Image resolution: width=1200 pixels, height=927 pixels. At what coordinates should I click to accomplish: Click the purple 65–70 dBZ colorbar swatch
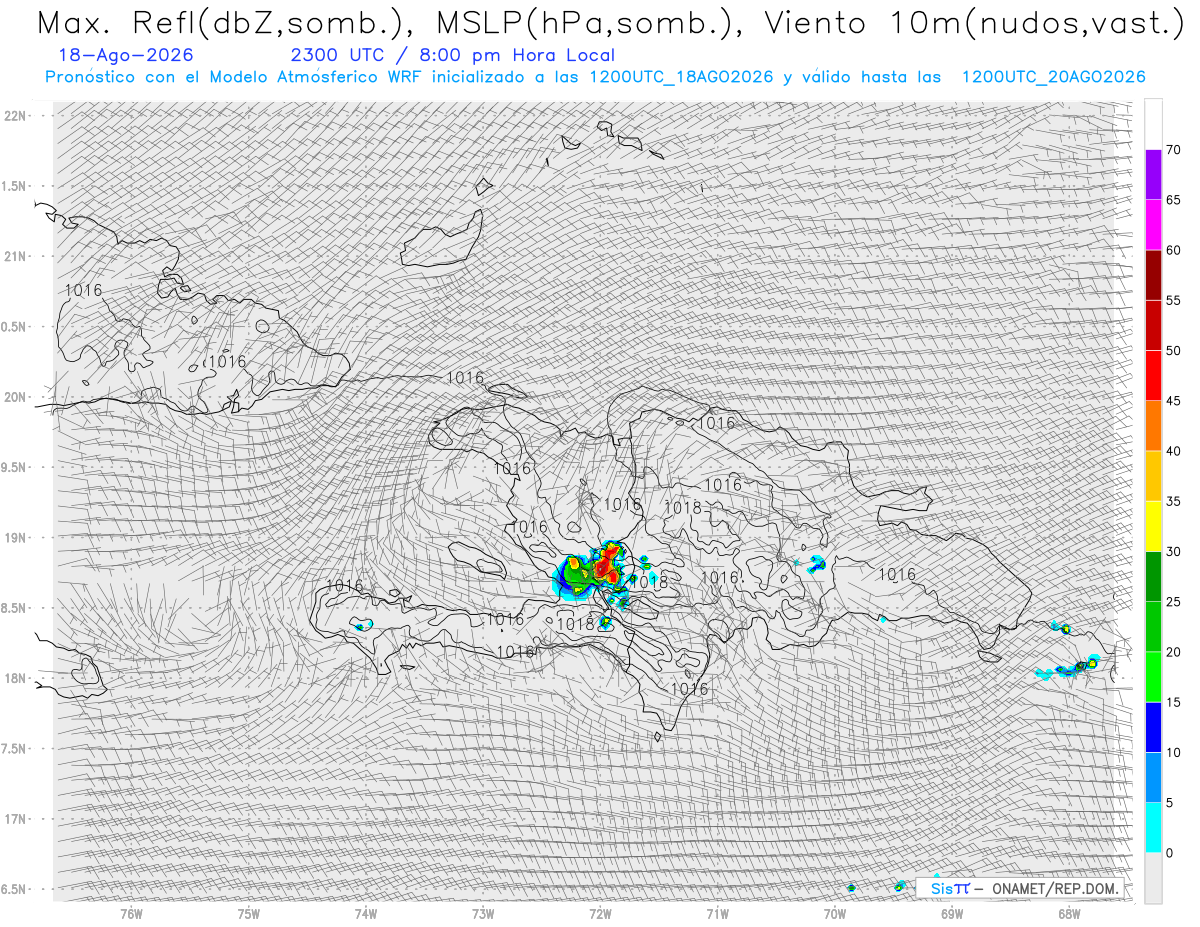click(1153, 175)
